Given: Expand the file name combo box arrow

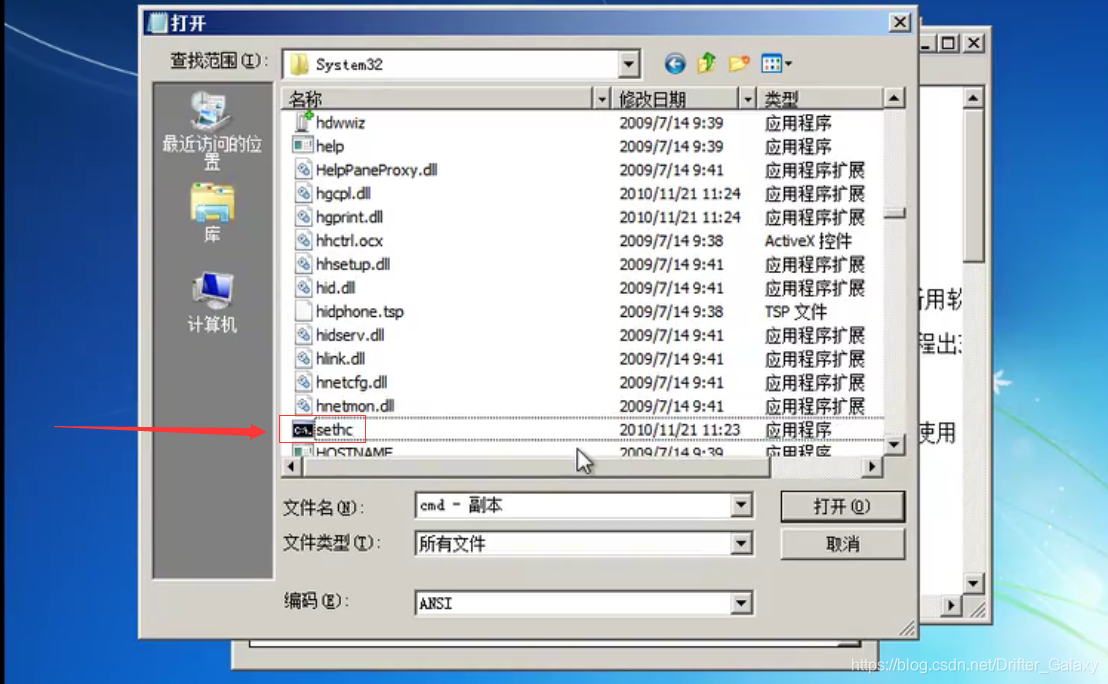Looking at the screenshot, I should click(741, 505).
